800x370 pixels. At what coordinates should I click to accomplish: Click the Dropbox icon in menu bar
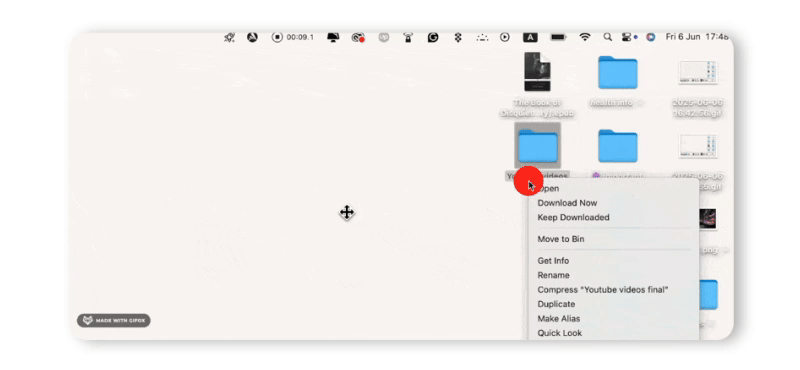point(458,37)
